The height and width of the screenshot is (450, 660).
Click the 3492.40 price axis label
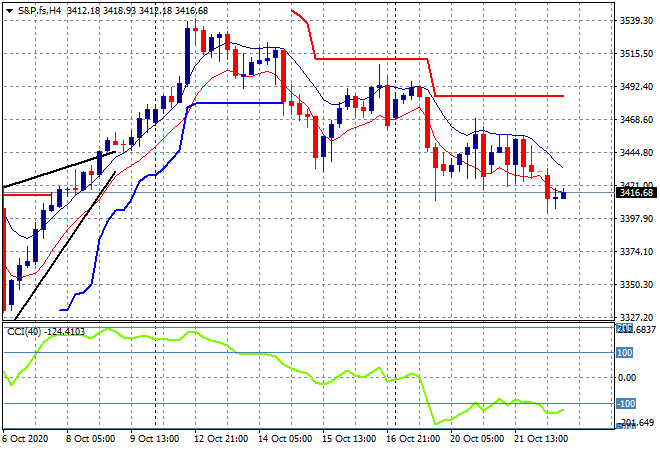tap(636, 86)
